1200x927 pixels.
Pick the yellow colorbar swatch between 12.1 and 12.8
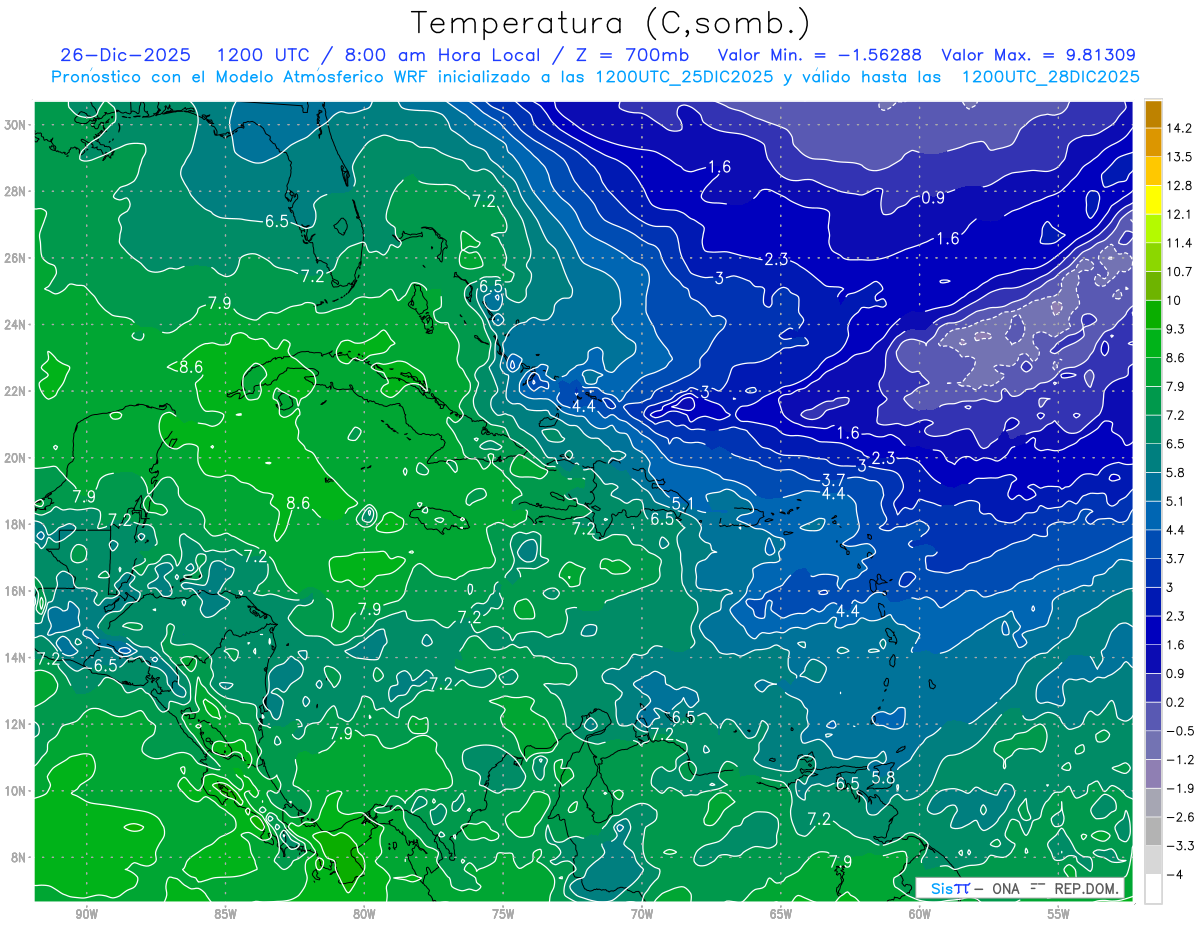click(1153, 200)
